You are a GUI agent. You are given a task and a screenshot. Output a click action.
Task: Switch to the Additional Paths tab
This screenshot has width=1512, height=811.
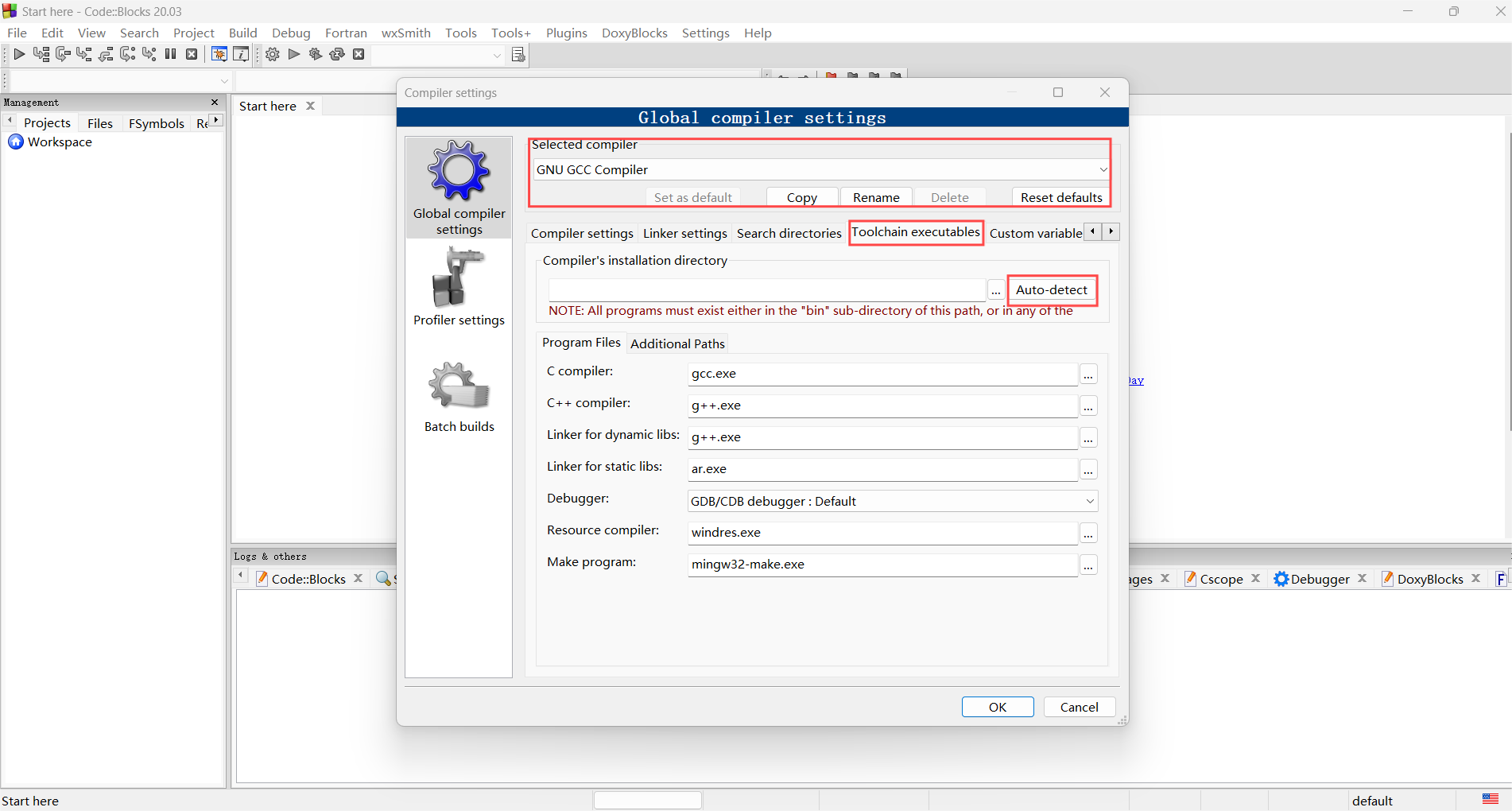(677, 343)
